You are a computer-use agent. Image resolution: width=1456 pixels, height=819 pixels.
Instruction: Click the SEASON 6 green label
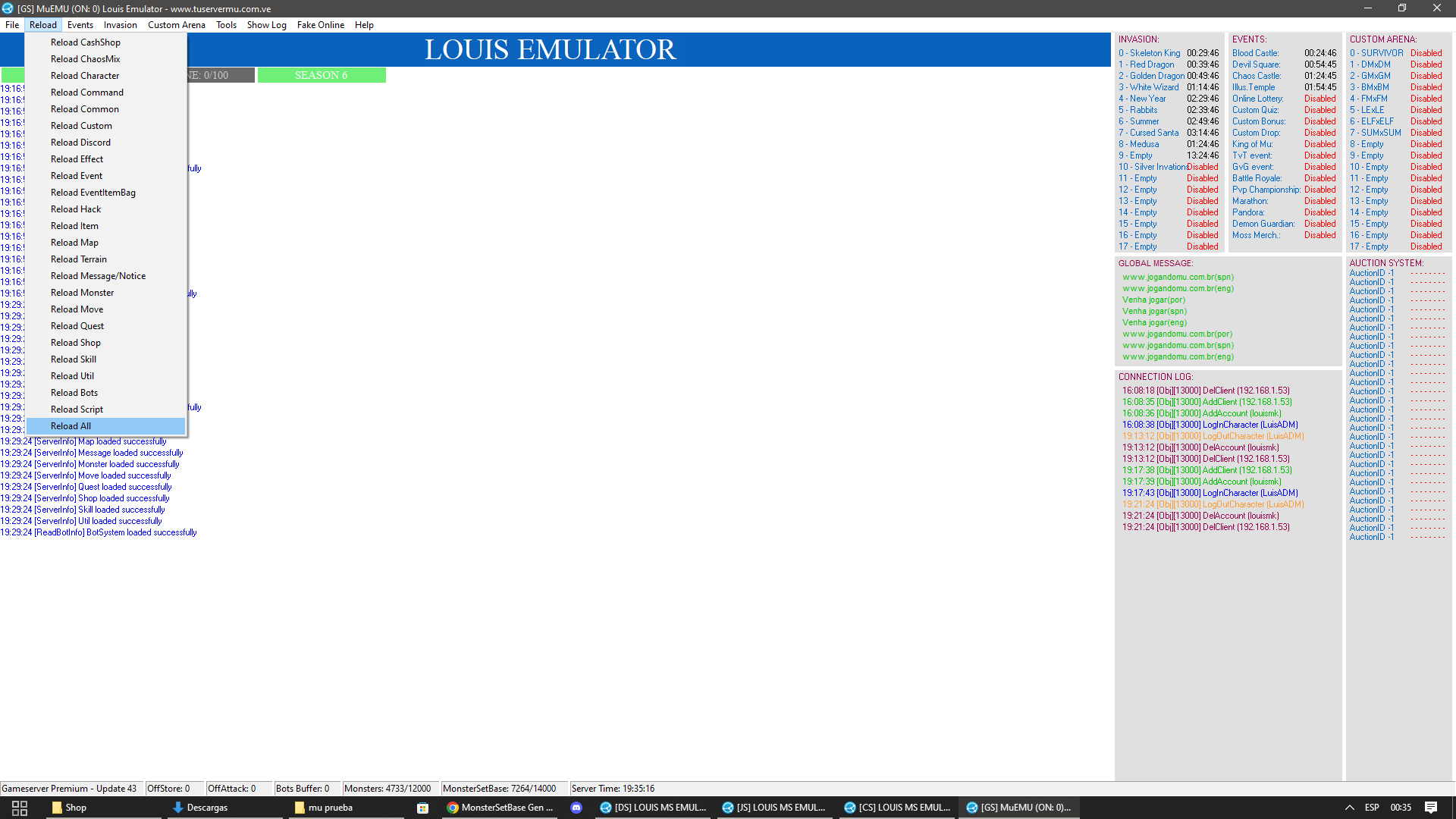click(322, 75)
